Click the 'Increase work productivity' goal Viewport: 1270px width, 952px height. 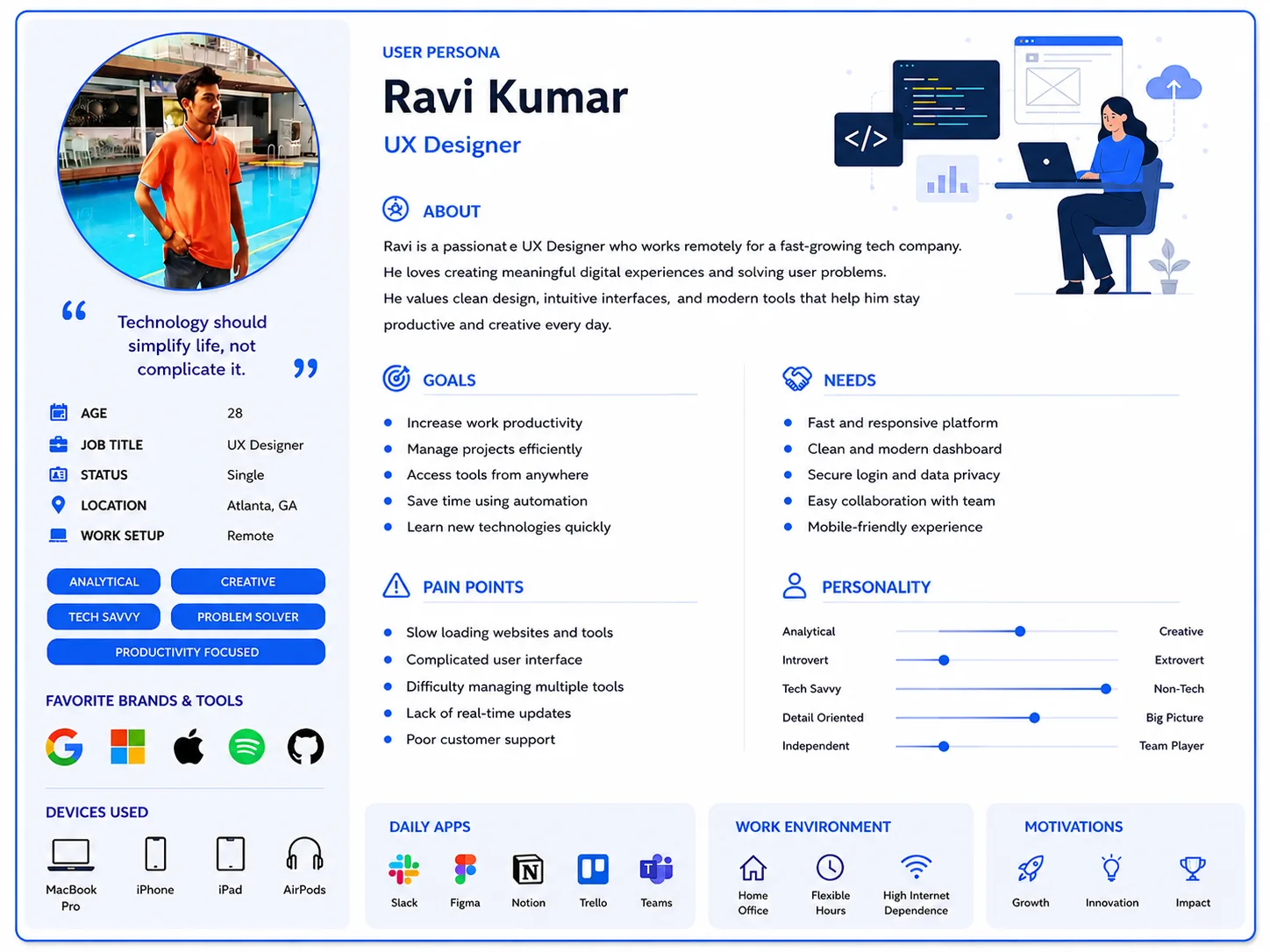click(x=495, y=423)
